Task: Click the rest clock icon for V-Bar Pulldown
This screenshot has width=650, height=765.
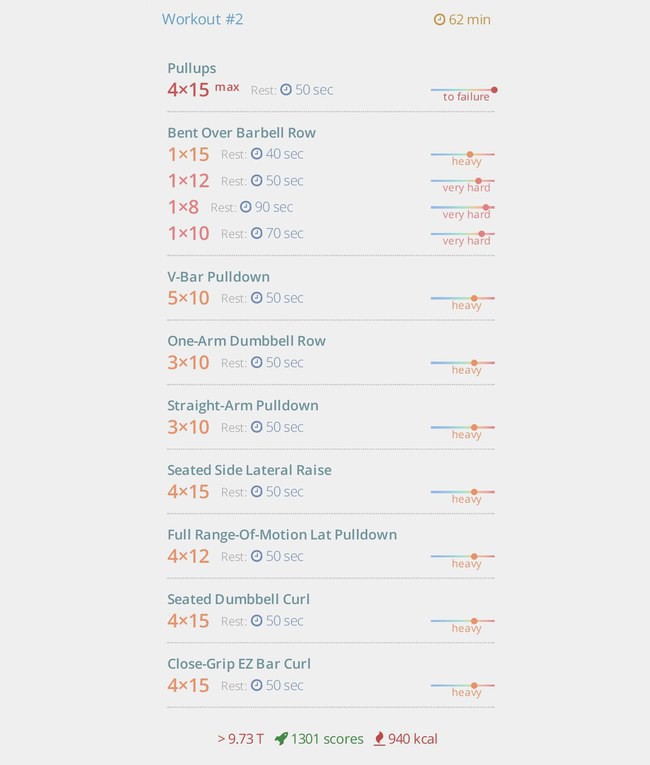Action: [x=257, y=298]
